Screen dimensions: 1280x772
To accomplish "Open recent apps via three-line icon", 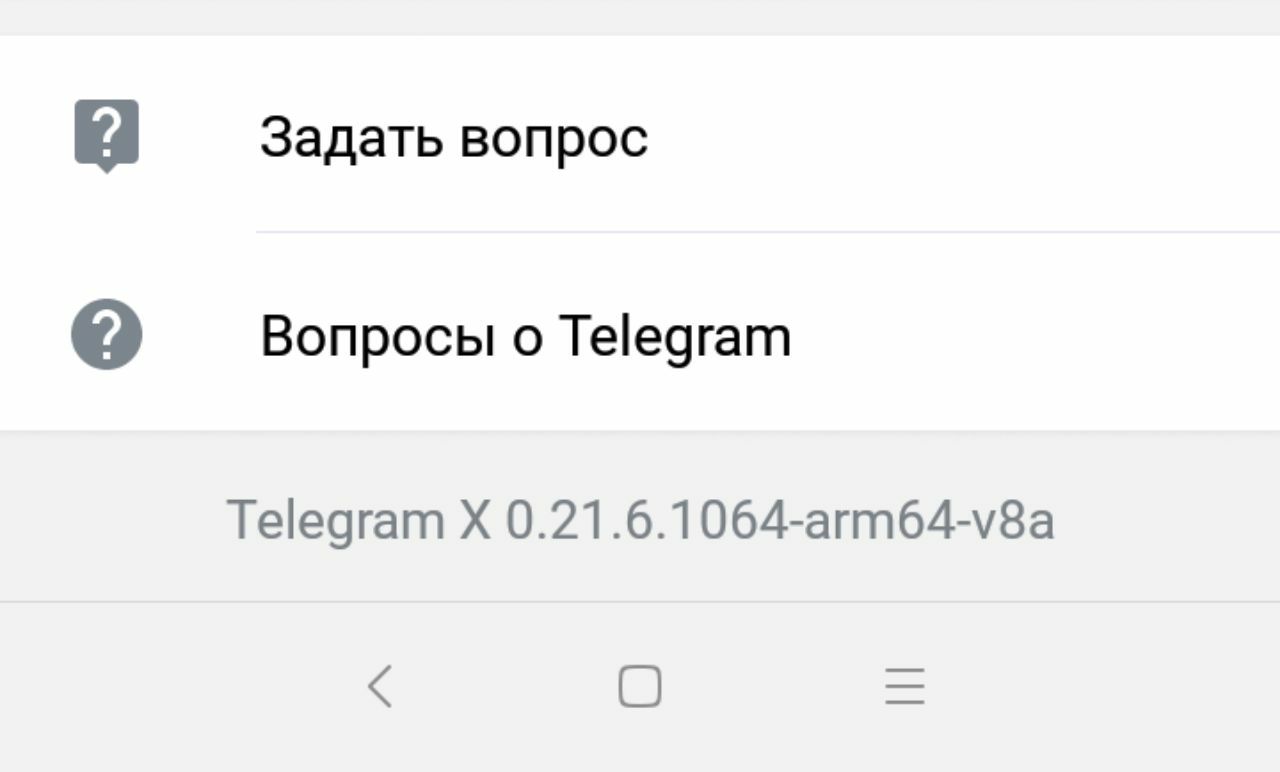I will click(905, 687).
